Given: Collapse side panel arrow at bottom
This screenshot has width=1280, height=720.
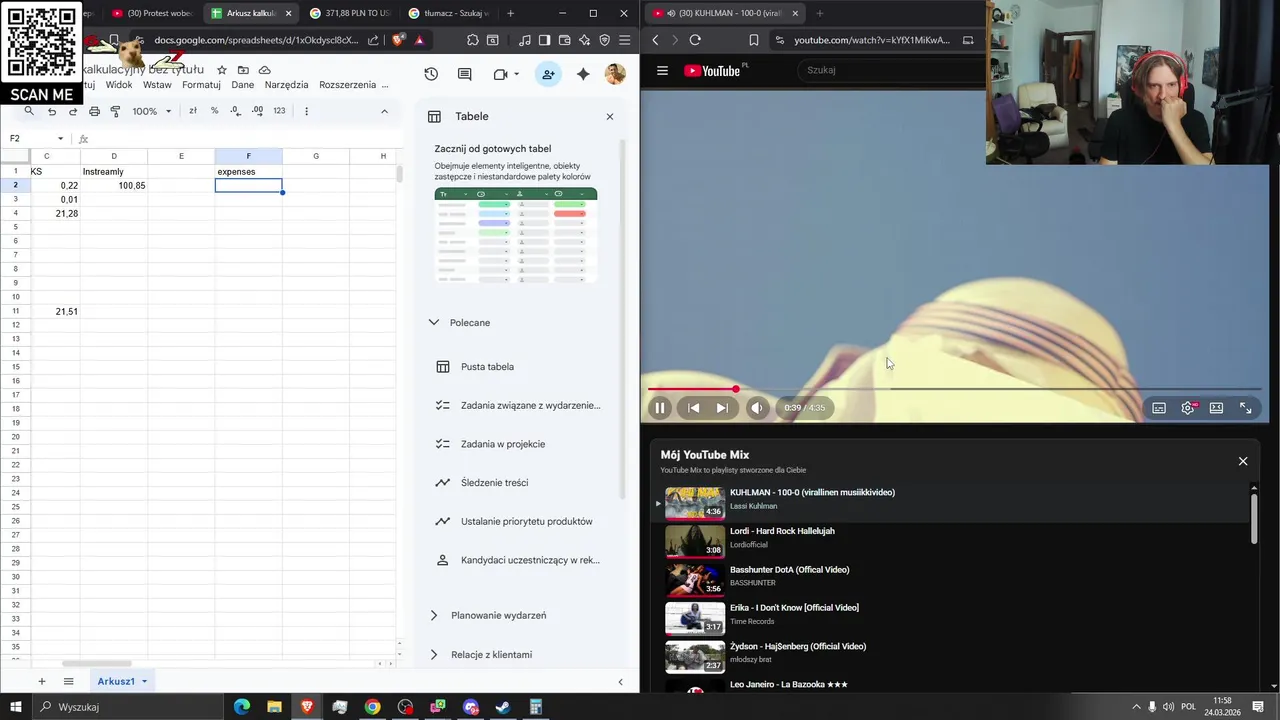Looking at the screenshot, I should point(620,682).
